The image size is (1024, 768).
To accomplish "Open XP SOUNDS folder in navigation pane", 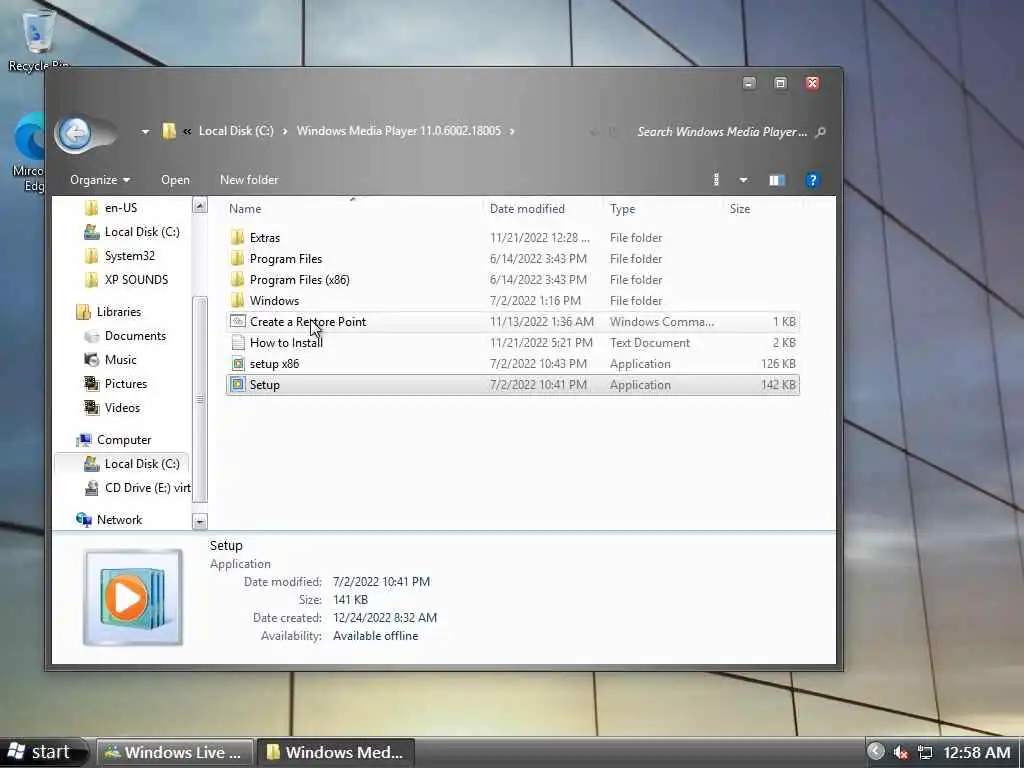I will coord(136,280).
